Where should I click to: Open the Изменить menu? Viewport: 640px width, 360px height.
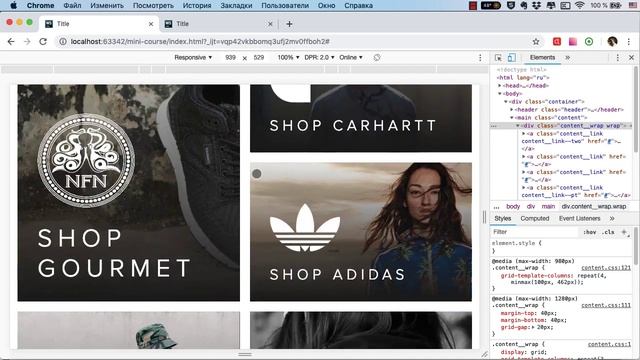(107, 5)
